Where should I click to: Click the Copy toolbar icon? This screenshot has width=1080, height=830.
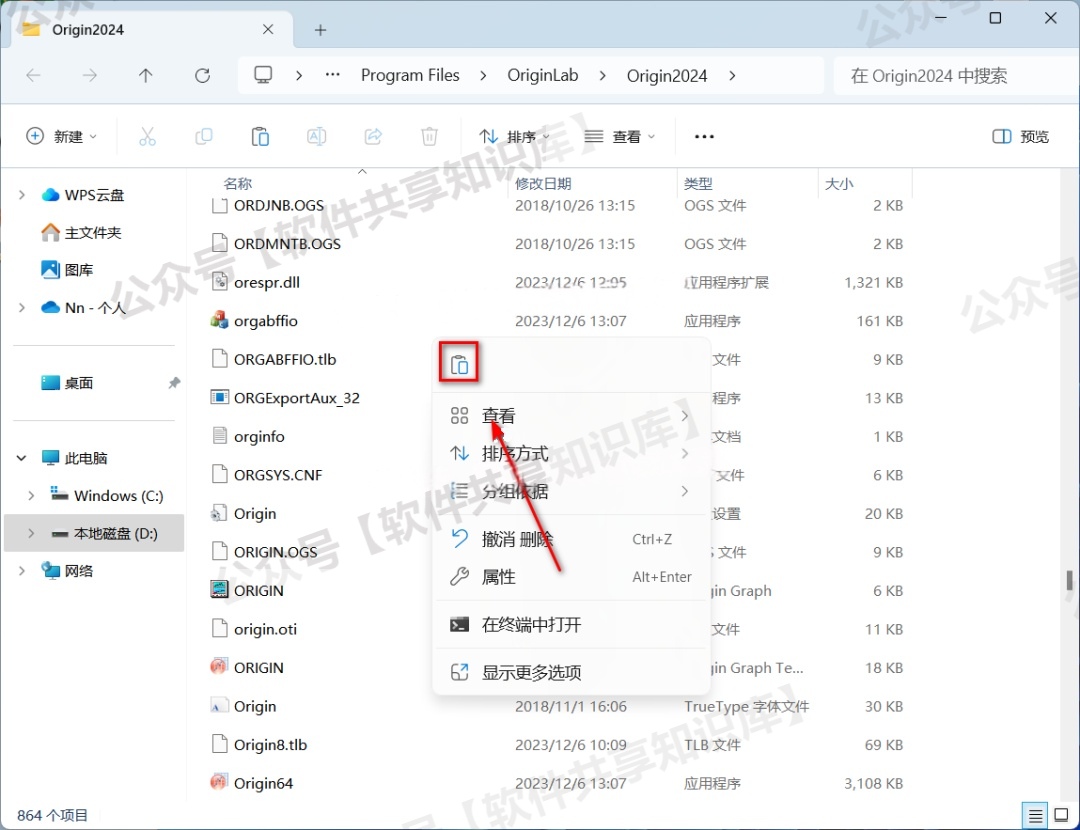[204, 136]
